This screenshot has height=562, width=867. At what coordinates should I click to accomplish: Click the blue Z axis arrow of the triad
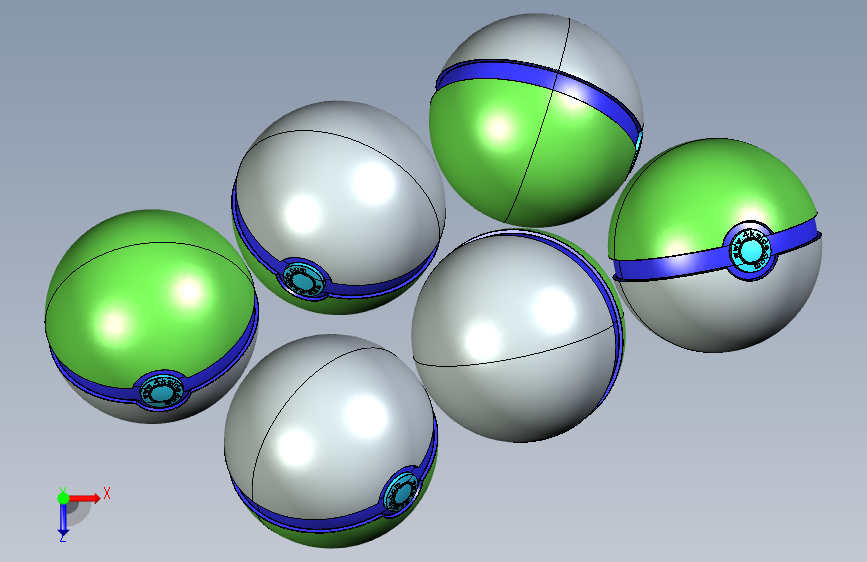pyautogui.click(x=63, y=518)
